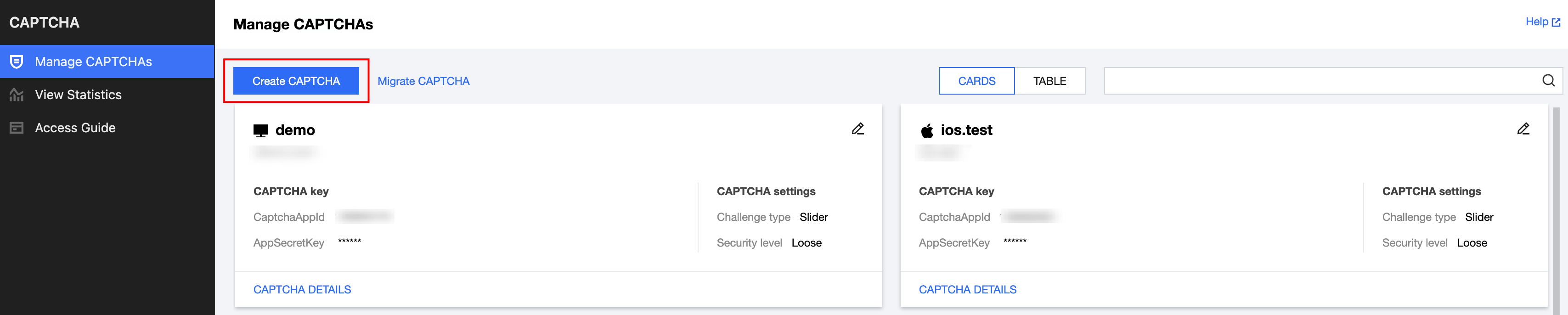Open CAPTCHA DETAILS for ios.test
The image size is (1568, 315).
pos(967,289)
